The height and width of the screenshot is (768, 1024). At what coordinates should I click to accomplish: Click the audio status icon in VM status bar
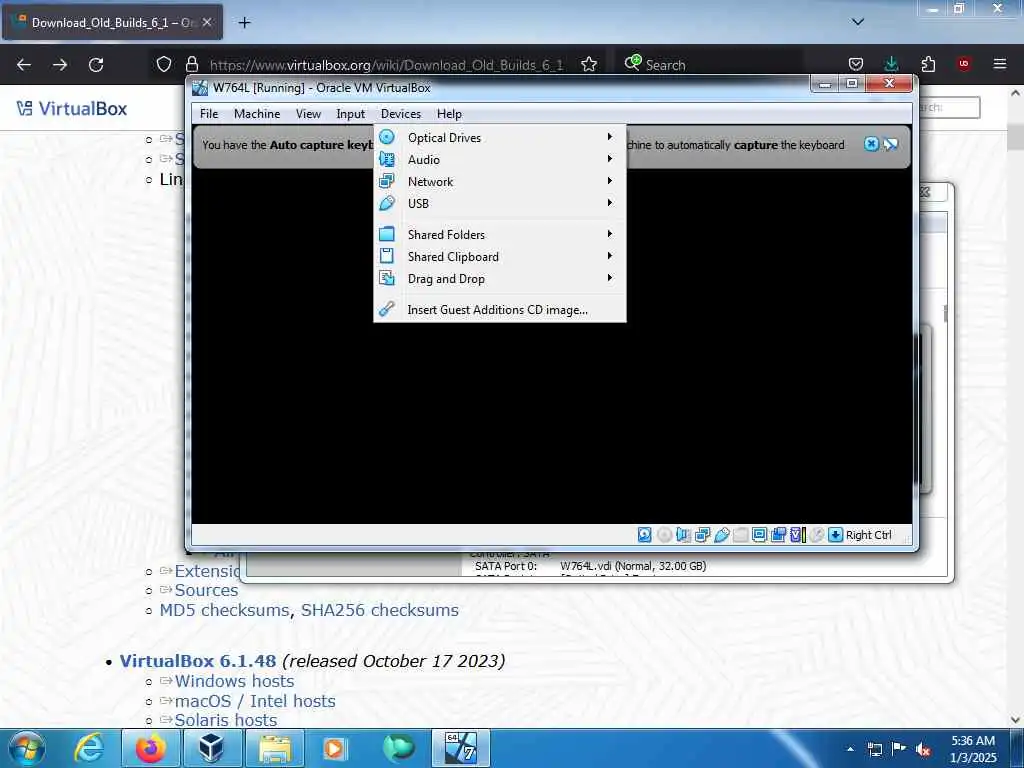[683, 535]
